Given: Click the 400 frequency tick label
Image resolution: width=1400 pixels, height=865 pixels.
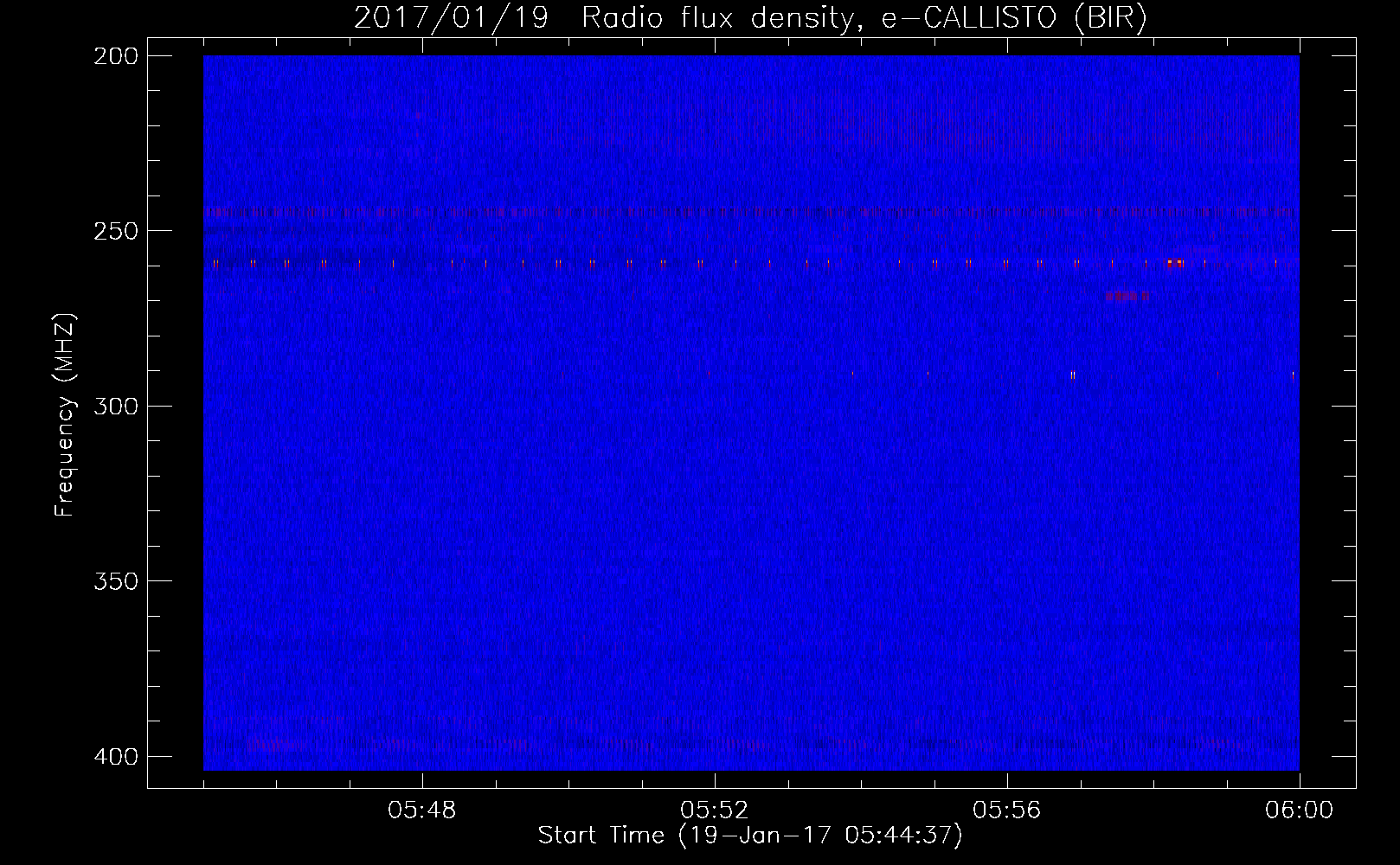Looking at the screenshot, I should click(116, 756).
